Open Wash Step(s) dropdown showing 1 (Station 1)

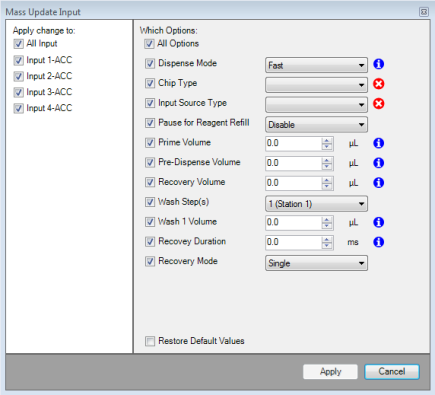(316, 204)
